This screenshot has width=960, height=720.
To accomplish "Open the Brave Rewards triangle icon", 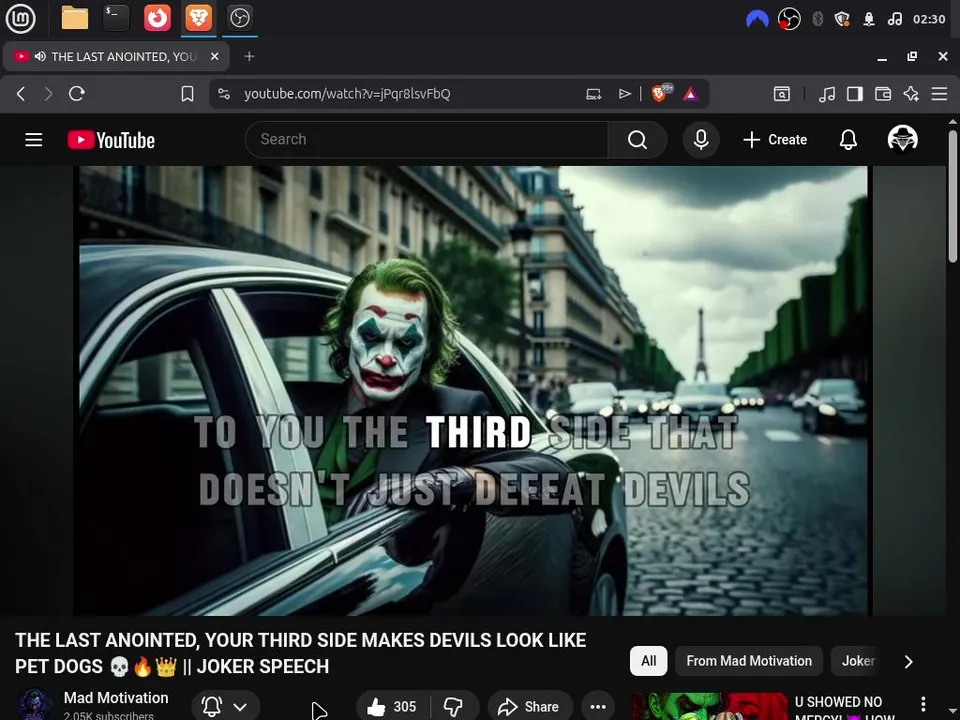I will tap(691, 94).
